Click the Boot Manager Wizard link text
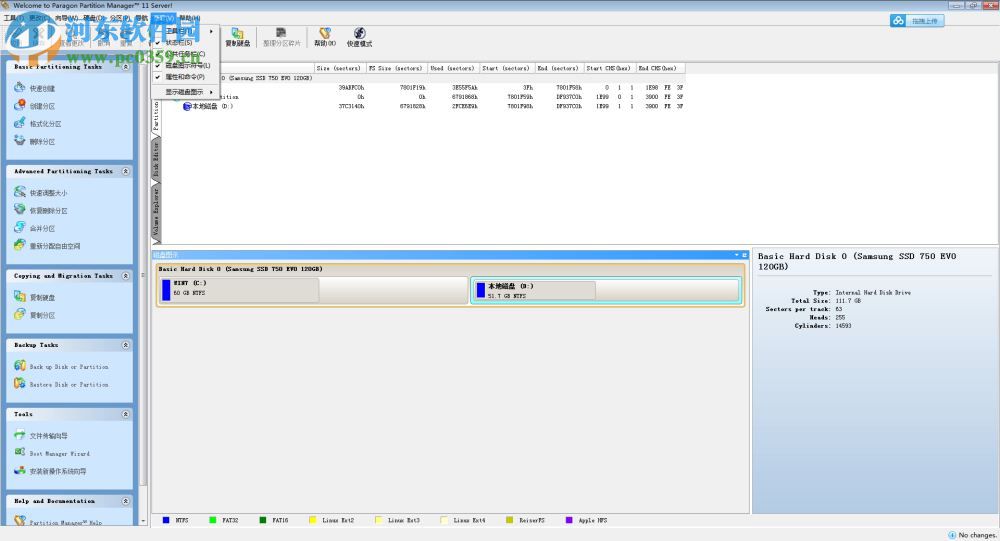 (x=59, y=454)
